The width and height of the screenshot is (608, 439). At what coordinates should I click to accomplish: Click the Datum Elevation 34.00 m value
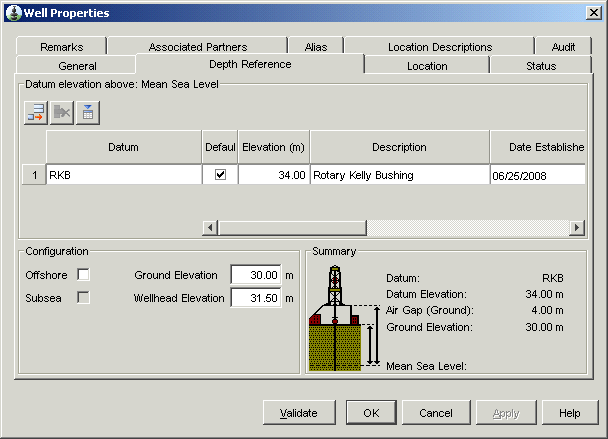click(x=544, y=294)
